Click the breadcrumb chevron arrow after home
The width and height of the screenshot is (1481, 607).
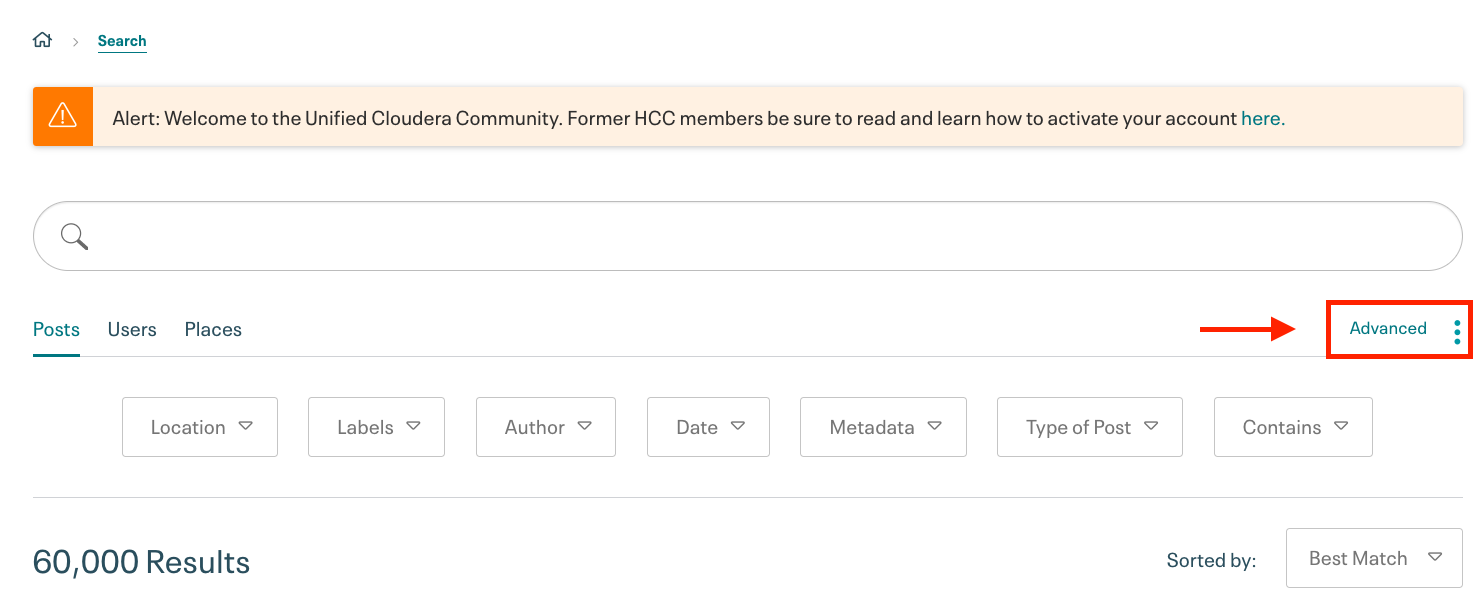click(x=75, y=40)
